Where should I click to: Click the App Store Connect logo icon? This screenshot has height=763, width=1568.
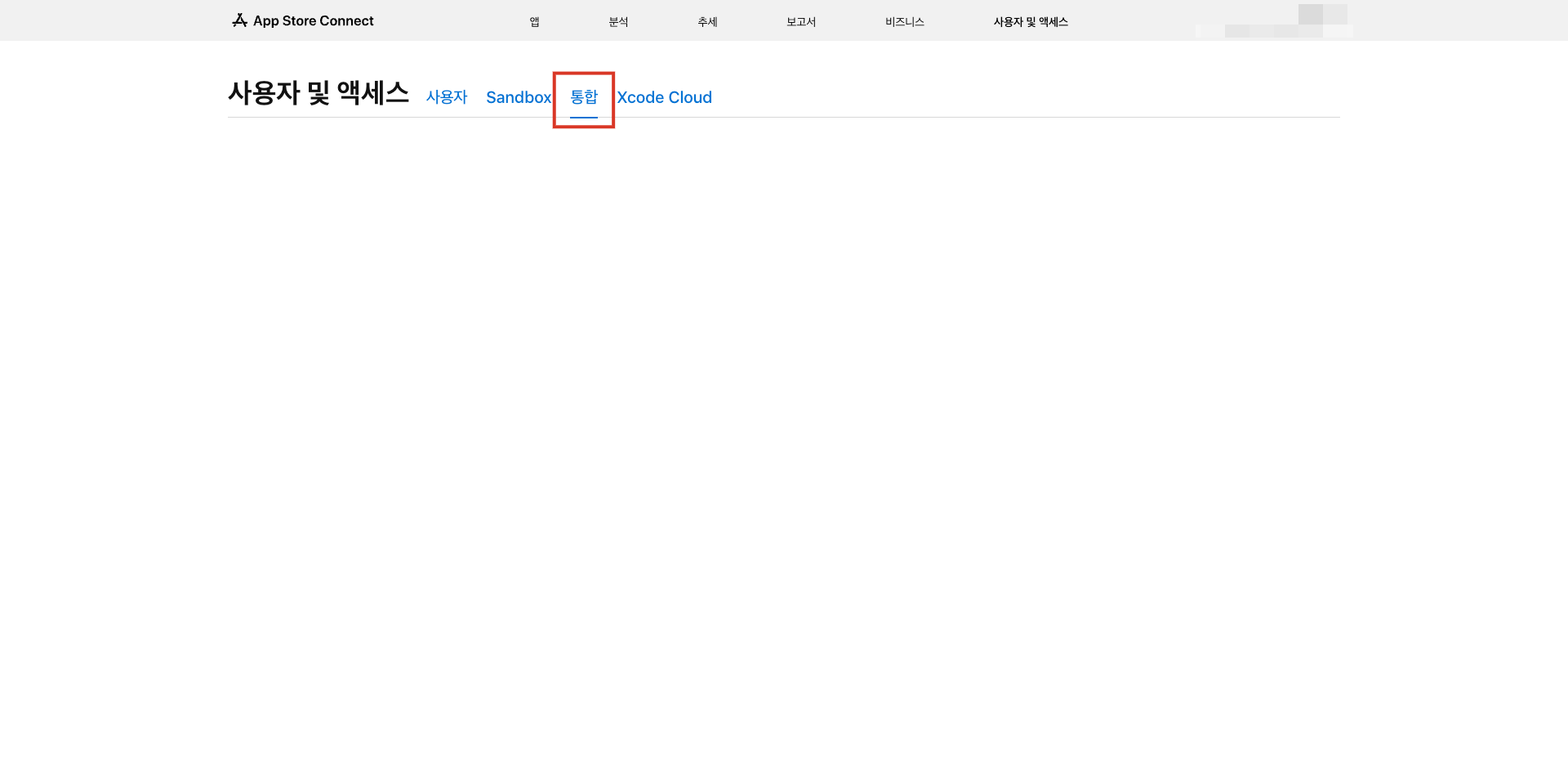239,20
